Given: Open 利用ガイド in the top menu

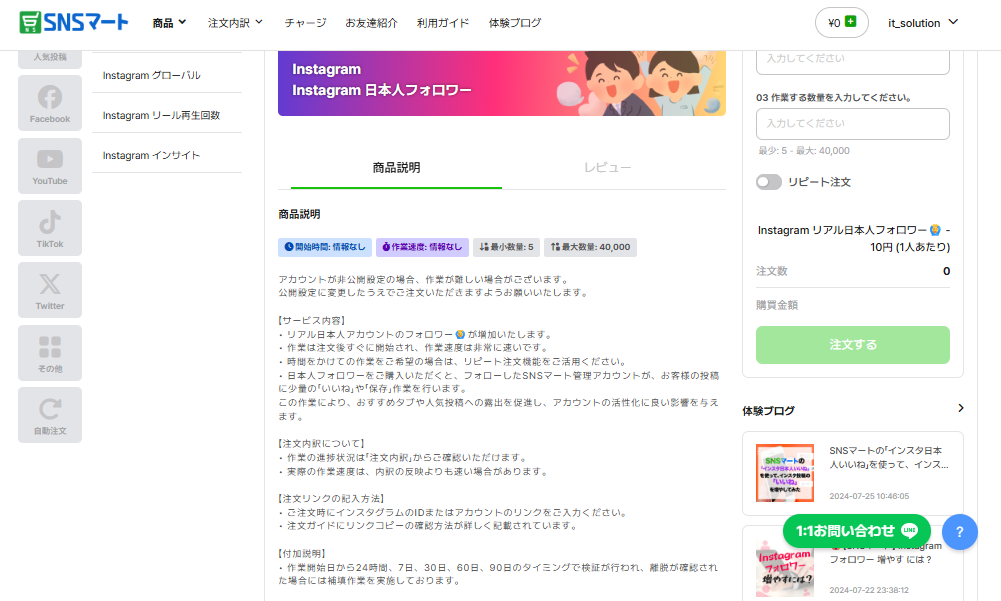Looking at the screenshot, I should point(443,23).
